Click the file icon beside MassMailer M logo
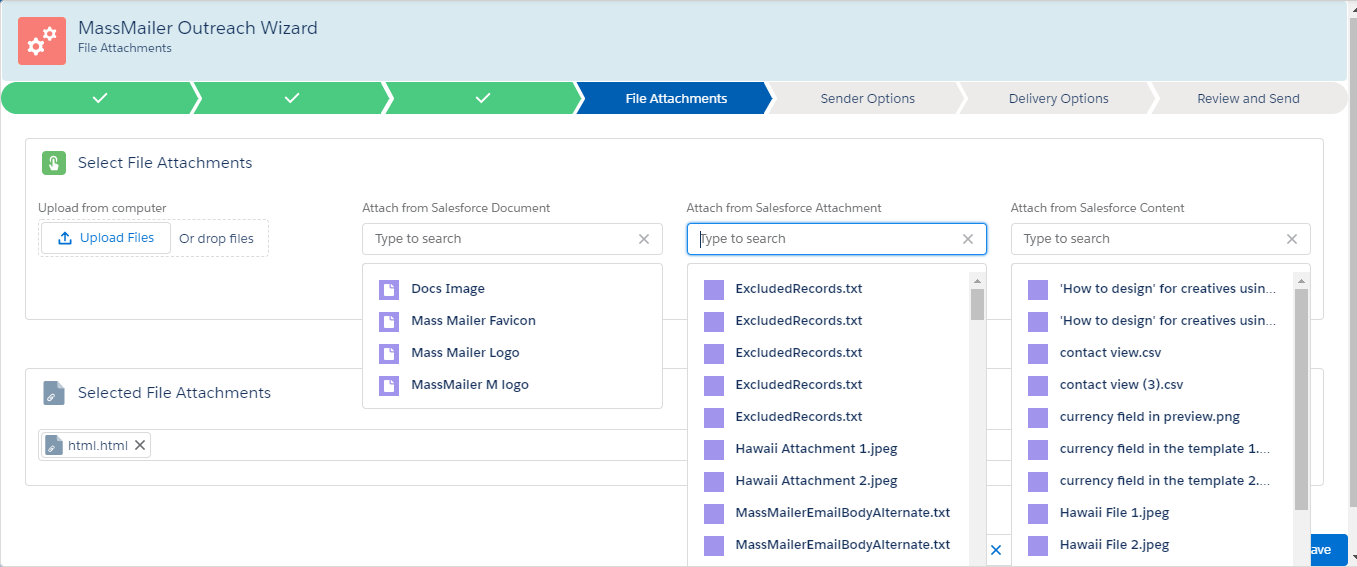The height and width of the screenshot is (567, 1357). click(389, 385)
